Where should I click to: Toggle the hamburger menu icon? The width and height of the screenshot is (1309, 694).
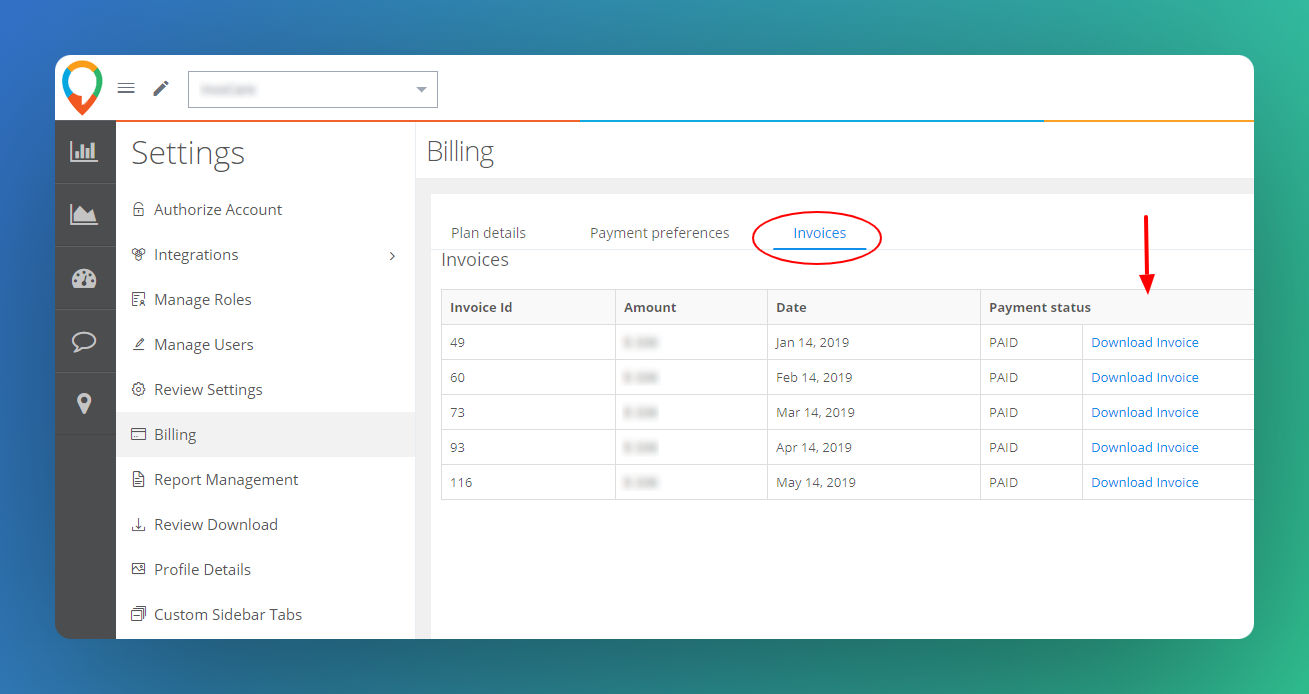click(x=126, y=88)
